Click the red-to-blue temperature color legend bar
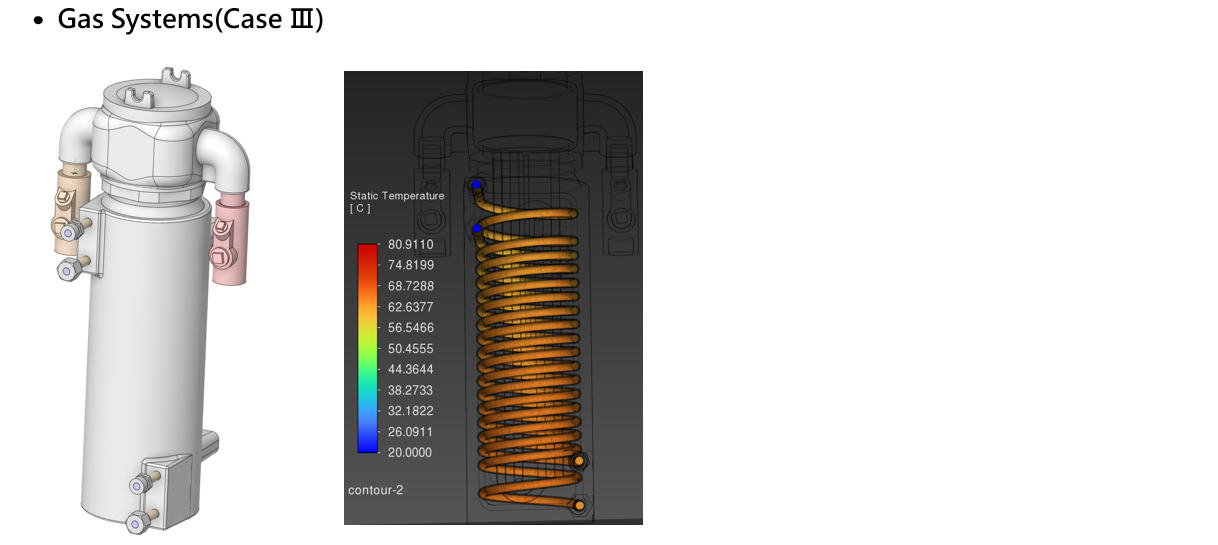1218x545 pixels. (x=368, y=347)
